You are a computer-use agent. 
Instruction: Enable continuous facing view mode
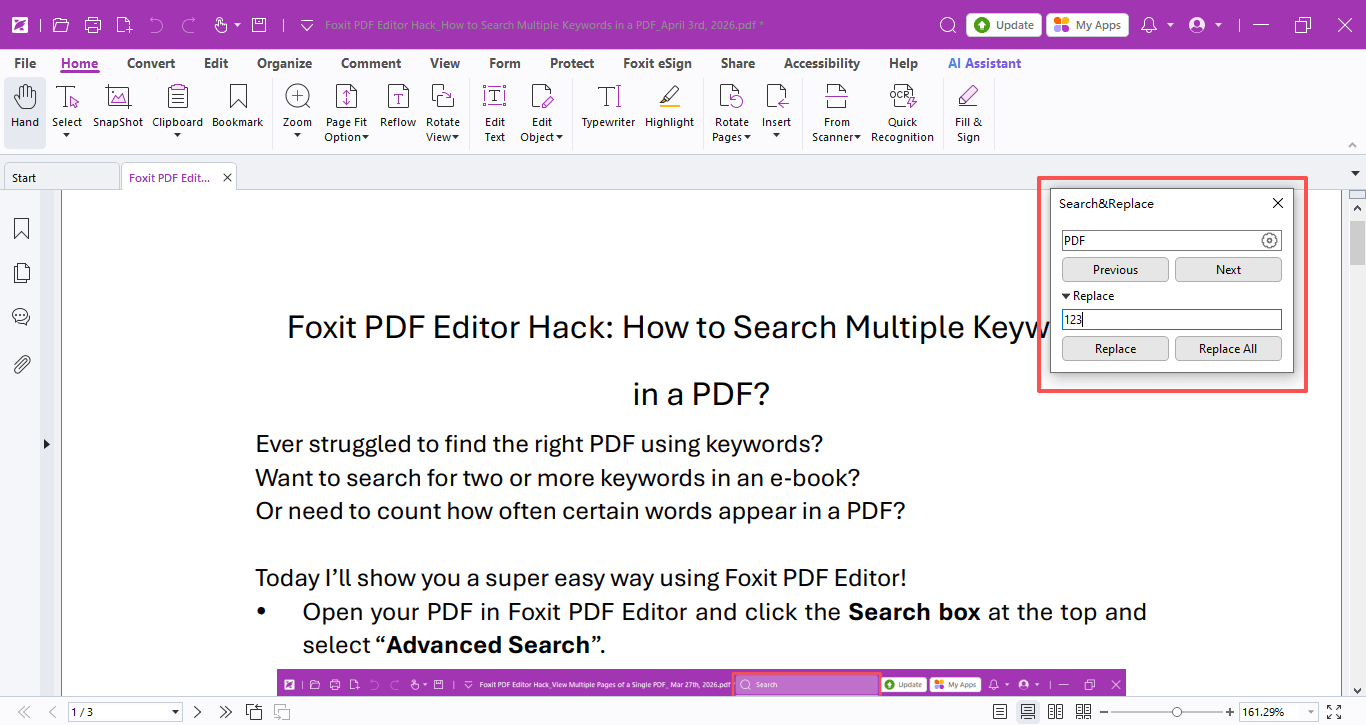coord(1083,712)
